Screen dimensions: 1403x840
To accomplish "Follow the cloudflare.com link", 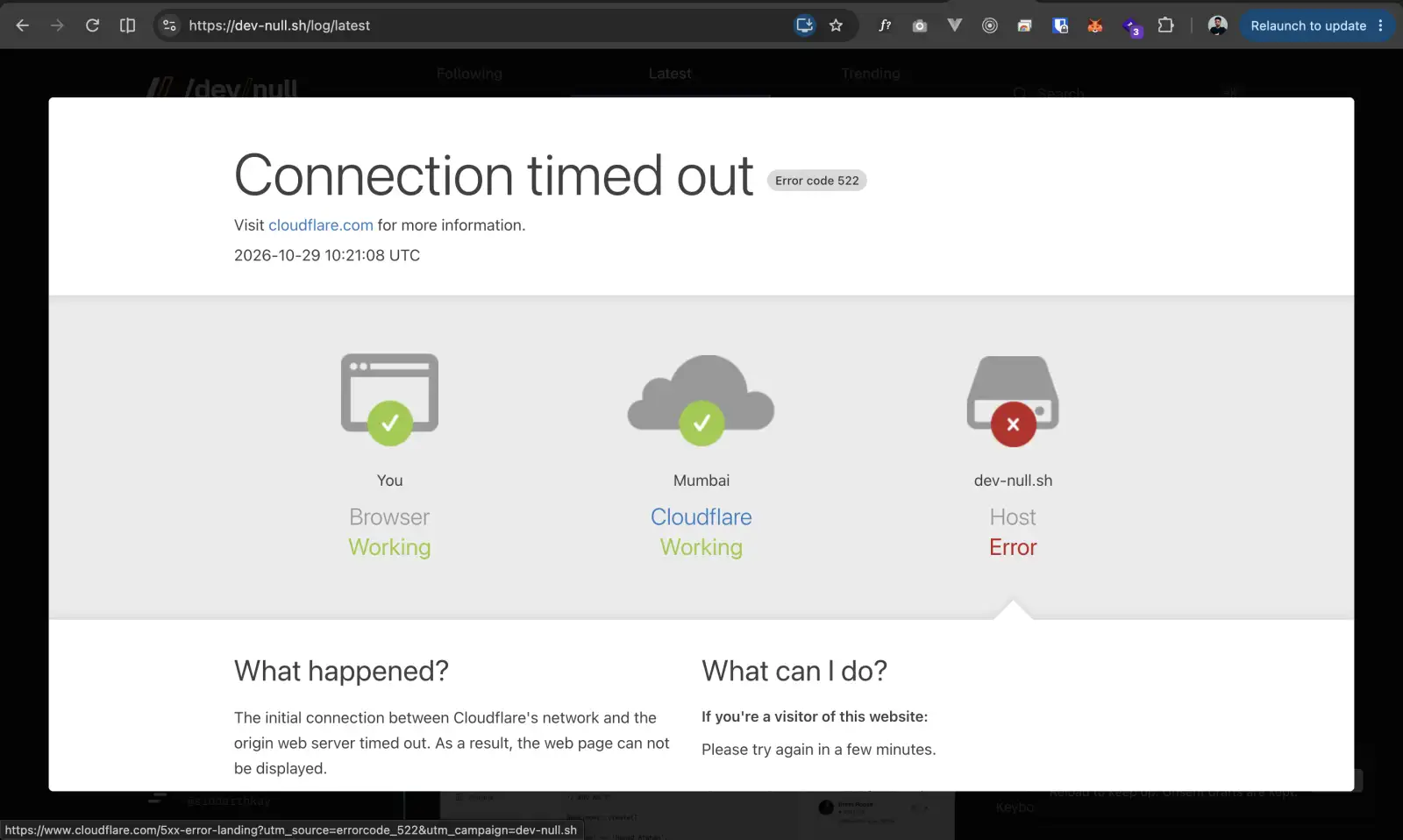I will (x=321, y=225).
